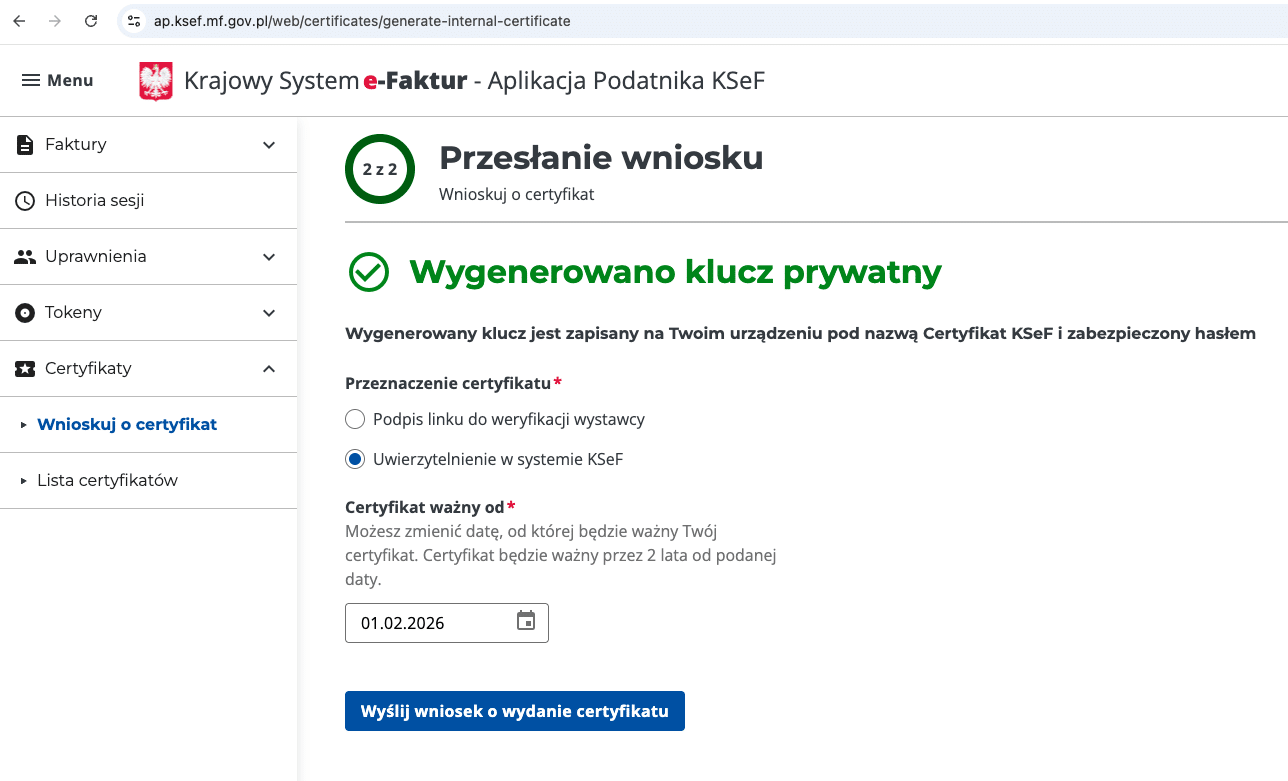The image size is (1288, 781).
Task: Click the Faktury document icon
Action: pos(25,145)
